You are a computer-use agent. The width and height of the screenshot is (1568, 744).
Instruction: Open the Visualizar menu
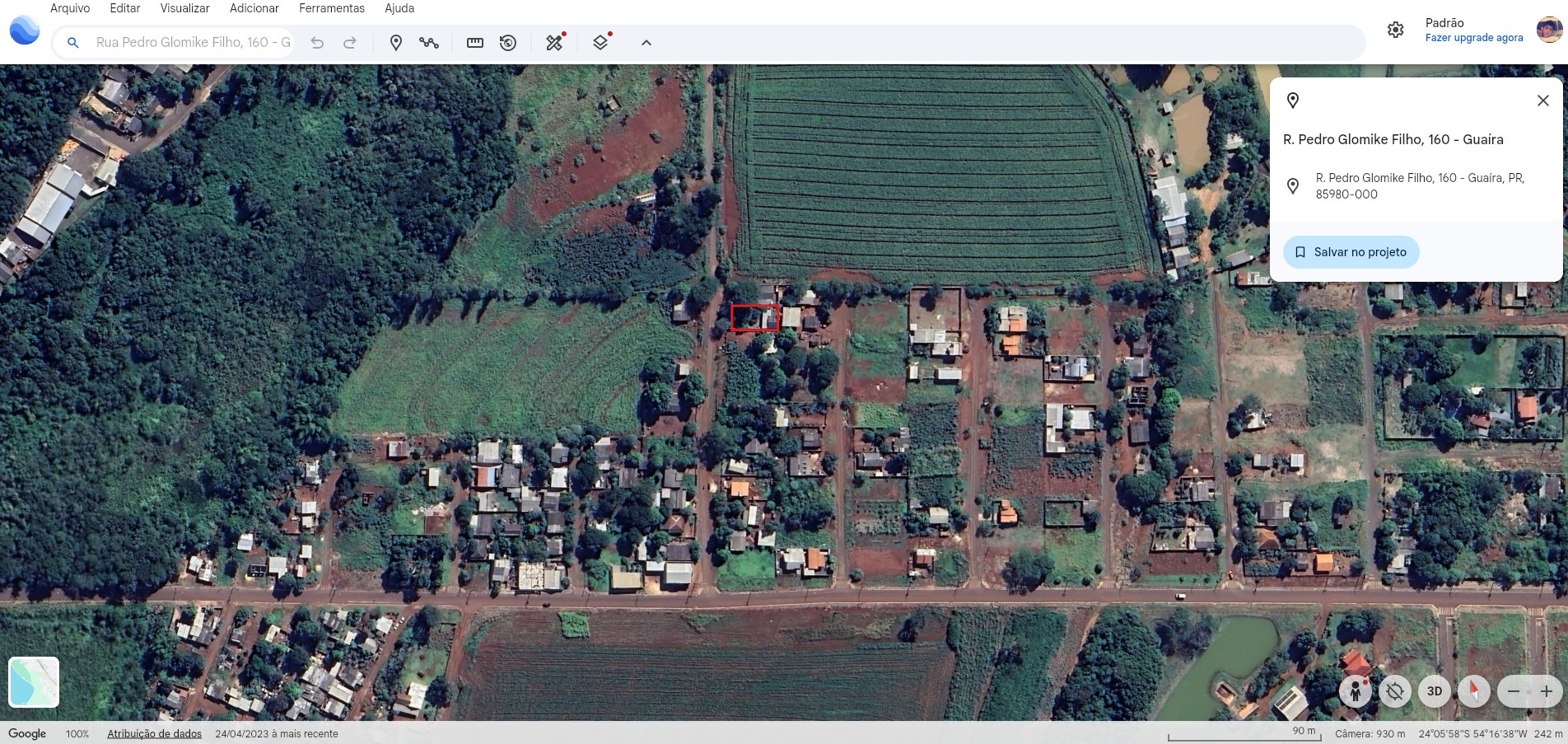click(184, 8)
